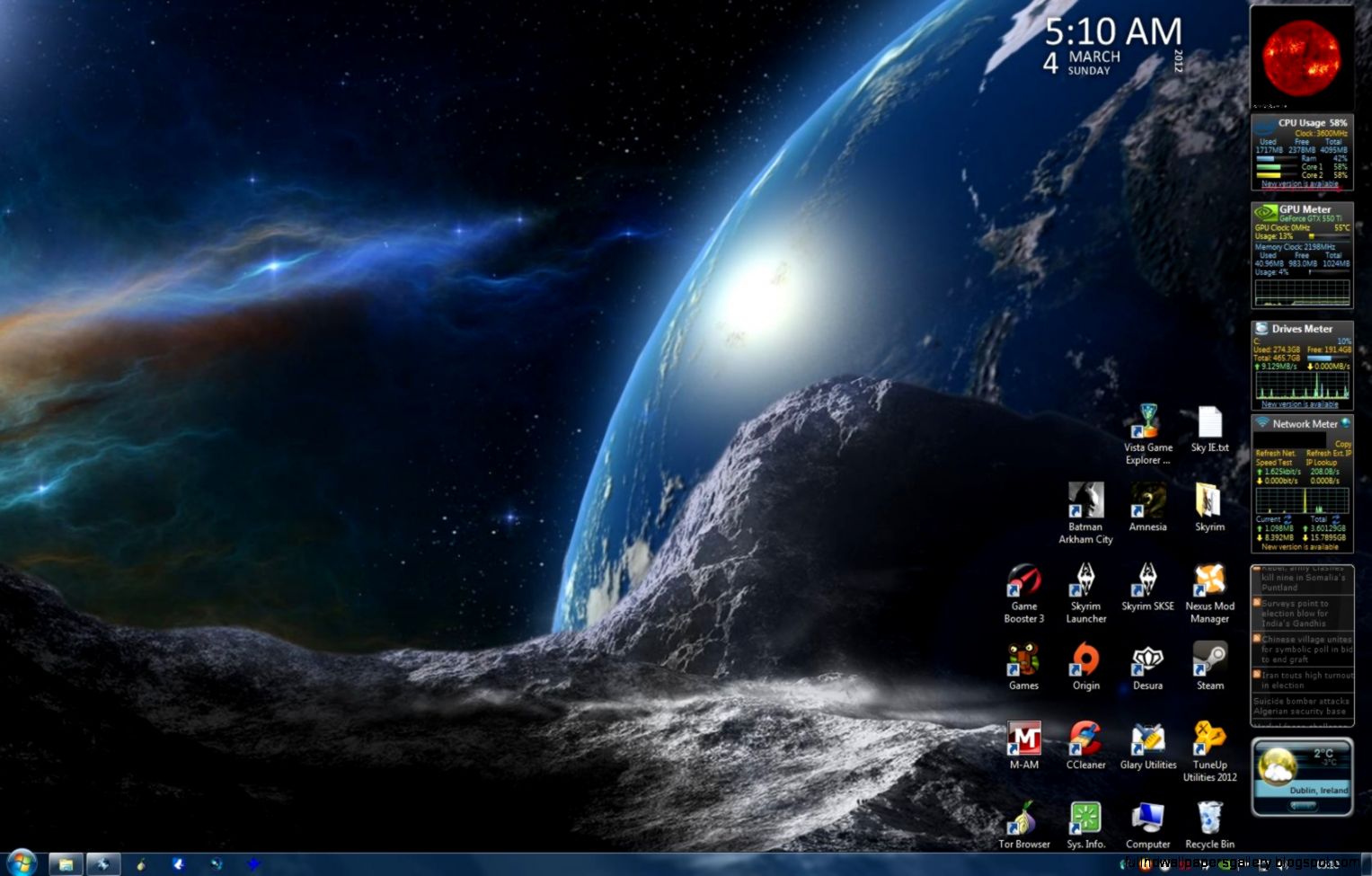
Task: Open the Origin client
Action: (x=1085, y=663)
